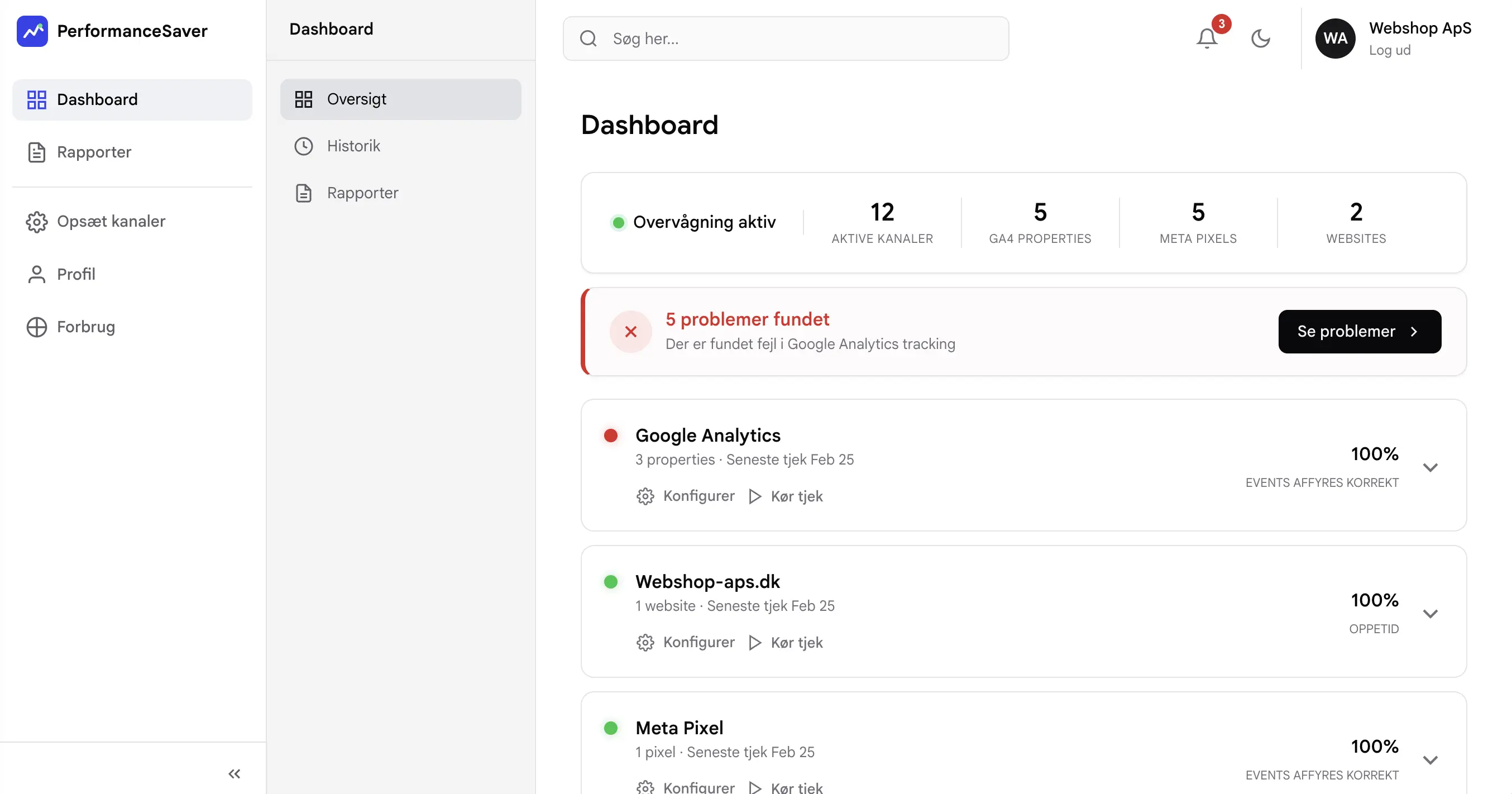1512x794 pixels.
Task: Open Dashboard in main sidebar
Action: 132,100
